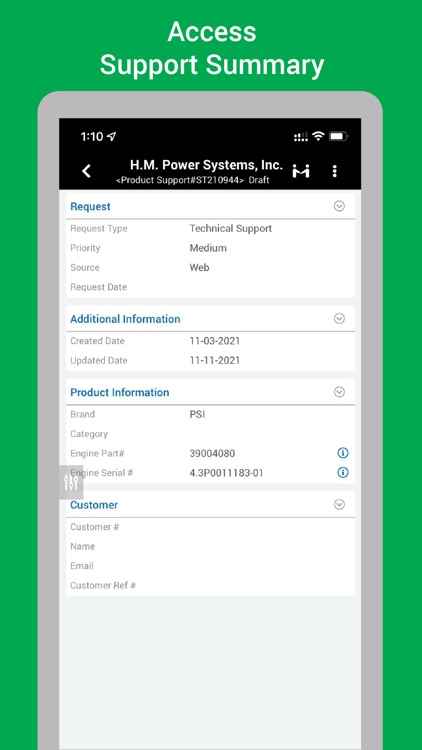This screenshot has height=750, width=422.
Task: Collapse the Request section
Action: point(339,206)
